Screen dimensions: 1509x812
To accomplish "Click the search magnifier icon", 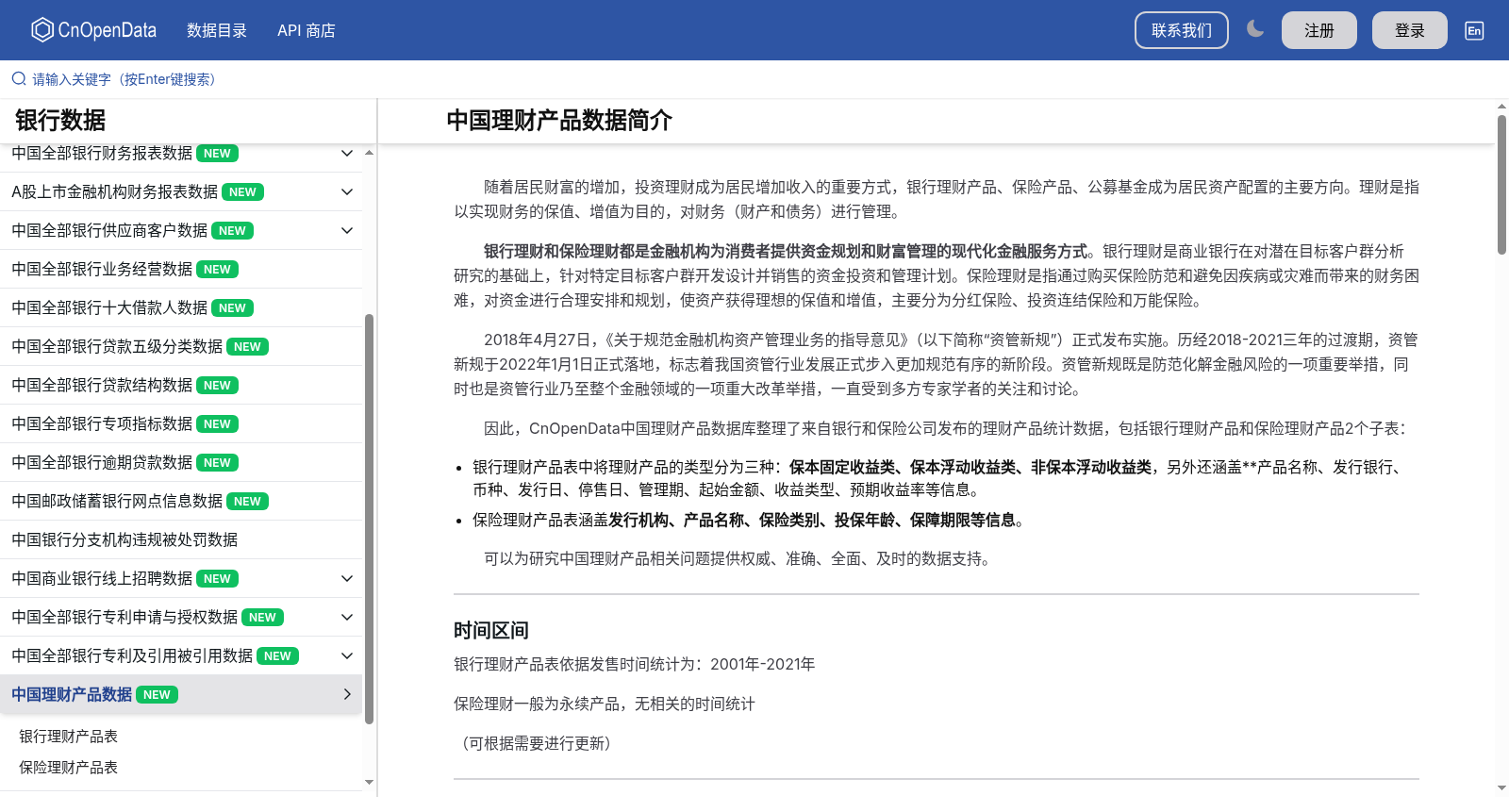I will click(x=19, y=79).
